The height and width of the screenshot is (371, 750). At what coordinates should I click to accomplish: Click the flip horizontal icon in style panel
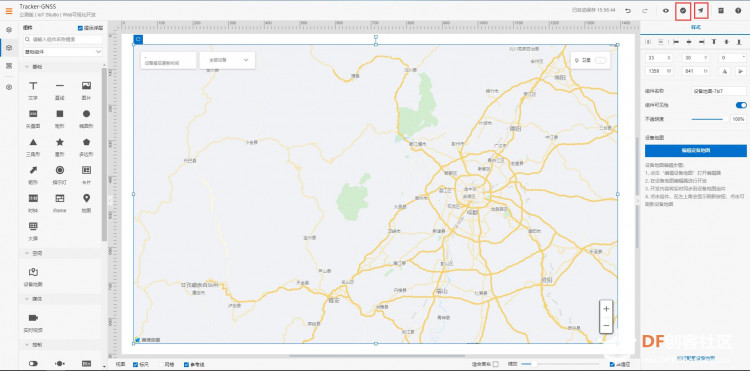tap(725, 71)
